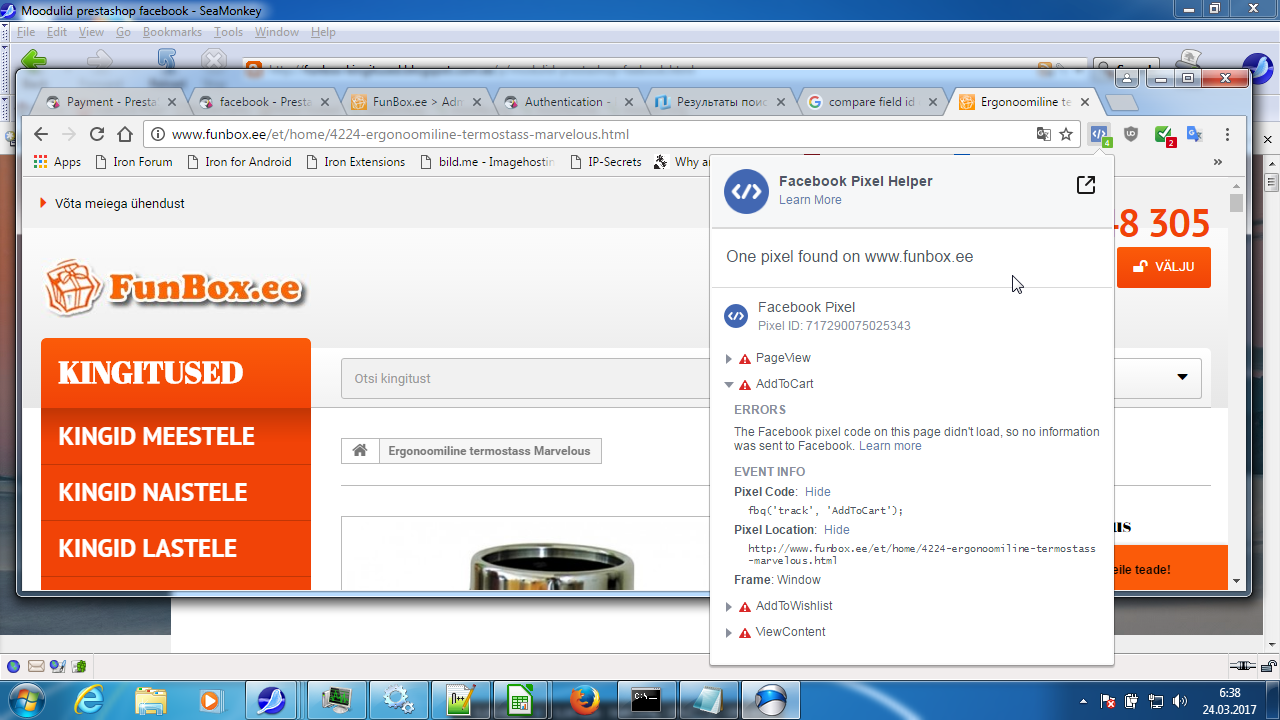The width and height of the screenshot is (1280, 720).
Task: Show hidden system tray icons
Action: (x=1085, y=701)
